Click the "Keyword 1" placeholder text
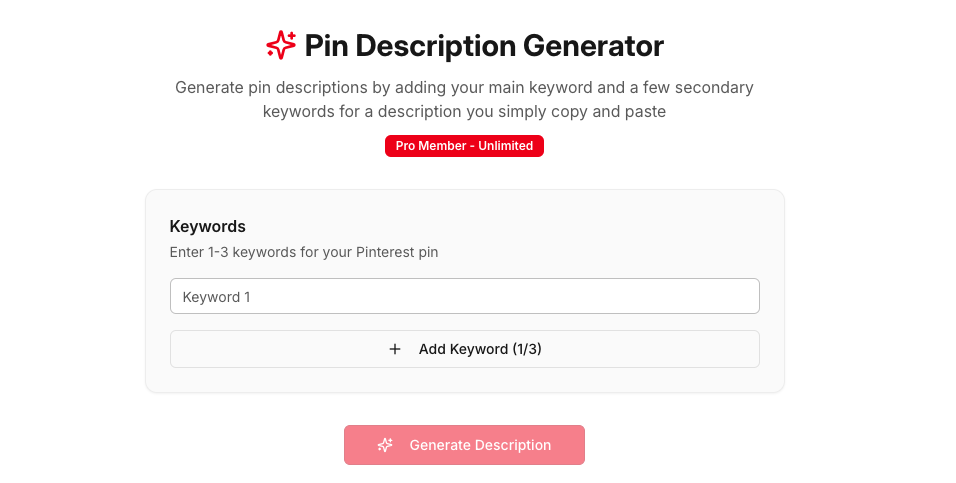Image resolution: width=956 pixels, height=483 pixels. (x=216, y=297)
